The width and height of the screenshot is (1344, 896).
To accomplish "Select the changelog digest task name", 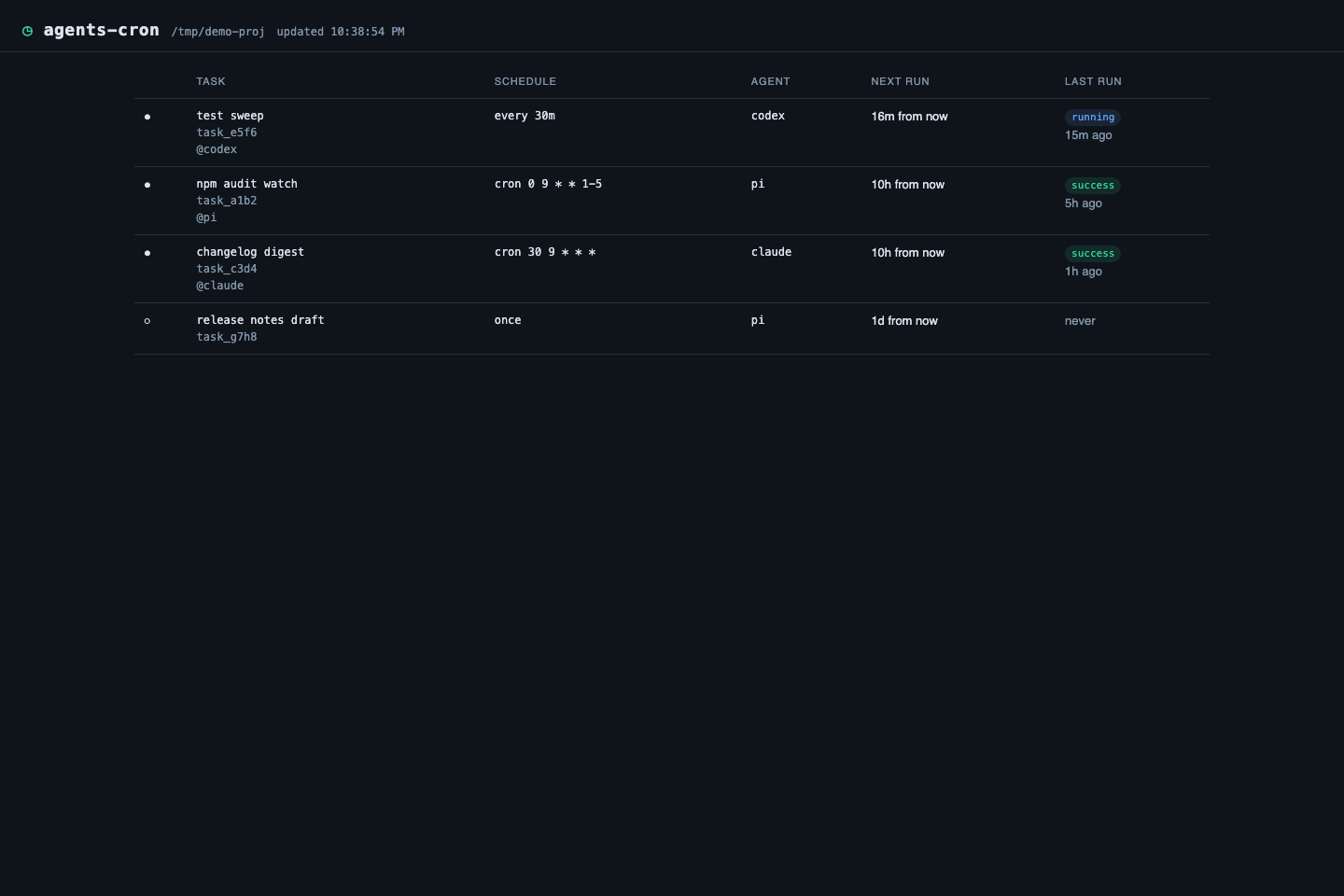I will 250,252.
